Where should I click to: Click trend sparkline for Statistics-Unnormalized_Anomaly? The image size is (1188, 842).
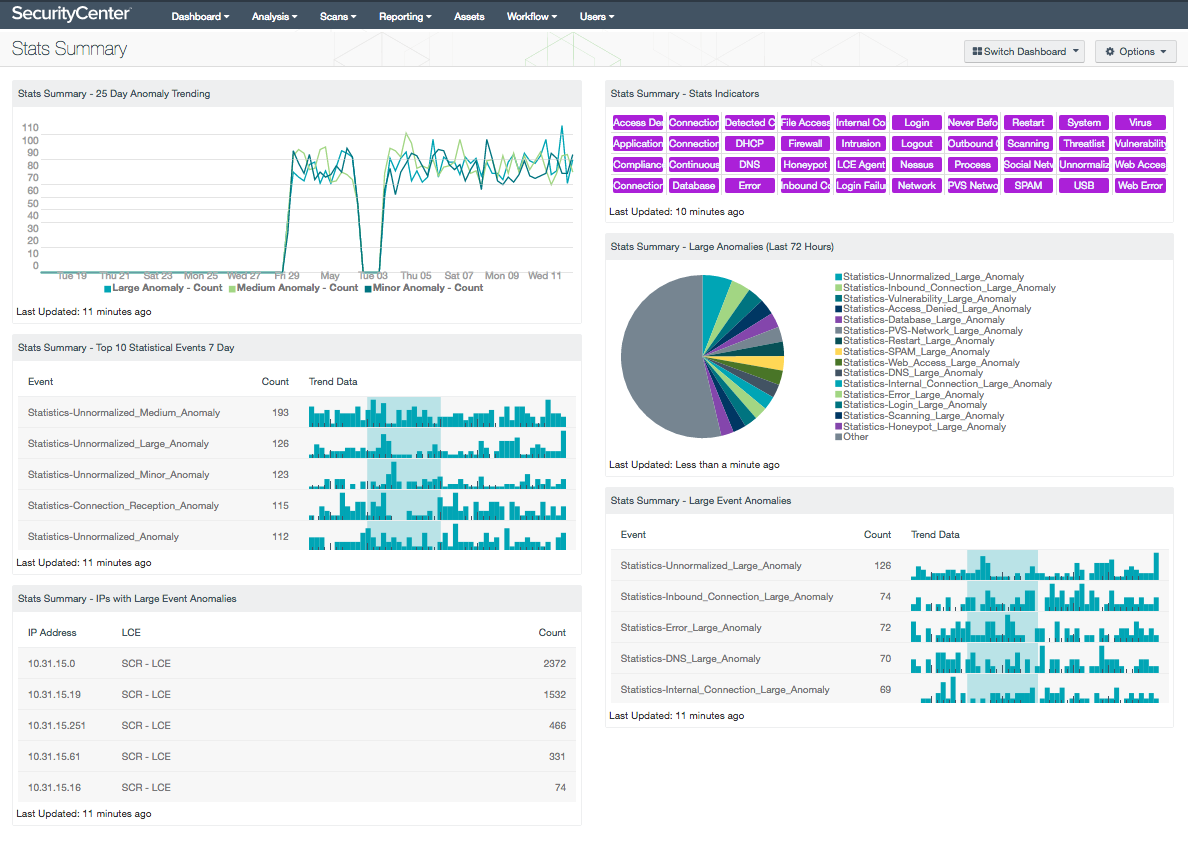[437, 537]
